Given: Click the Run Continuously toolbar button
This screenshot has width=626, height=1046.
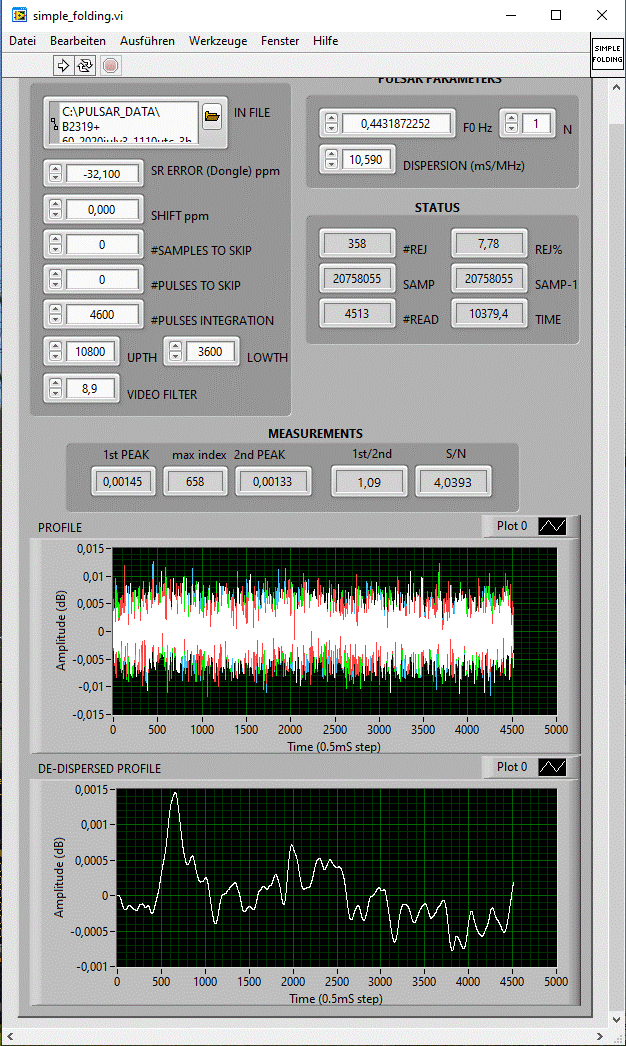Looking at the screenshot, I should click(x=85, y=65).
